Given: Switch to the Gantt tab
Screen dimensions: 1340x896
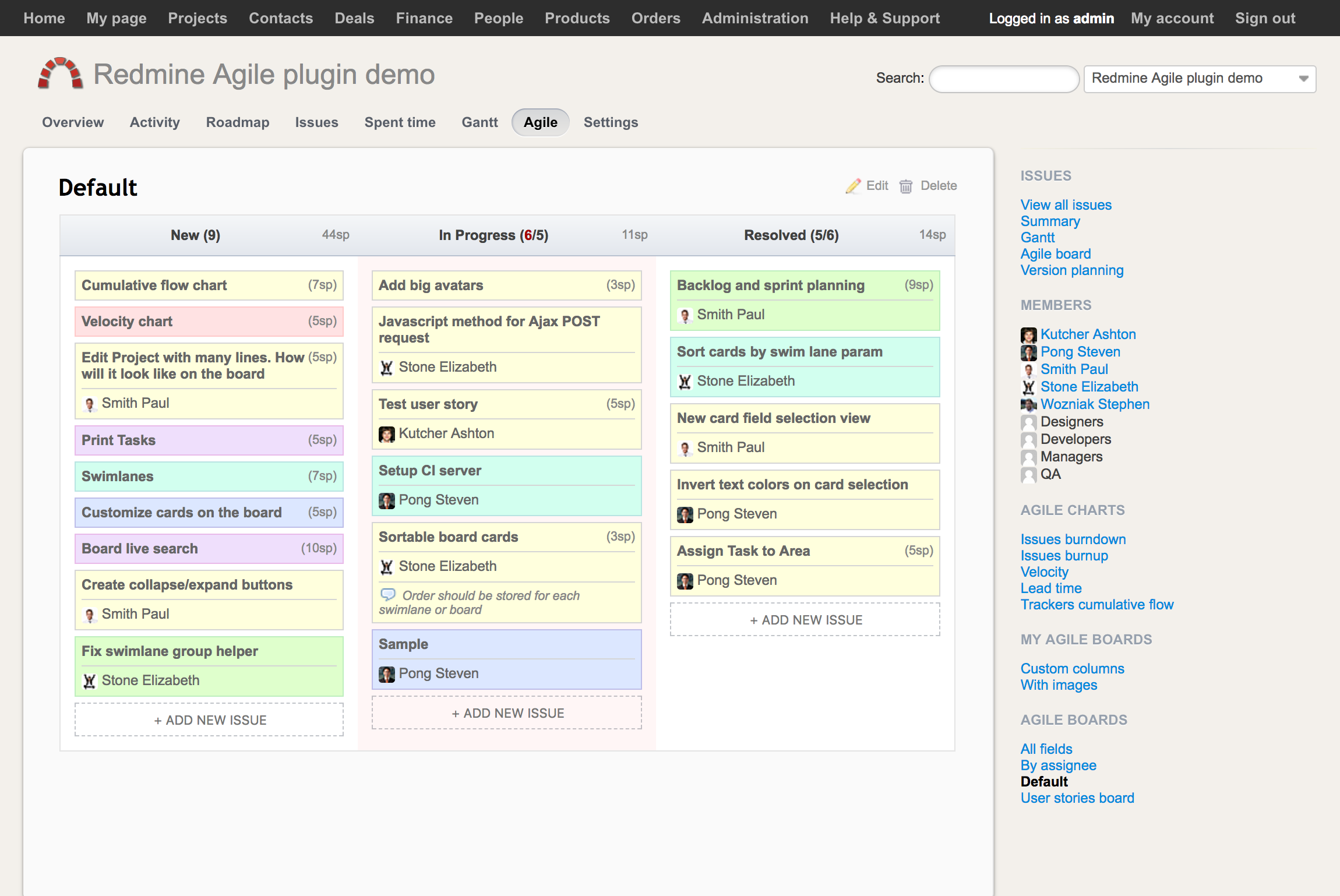Looking at the screenshot, I should tap(479, 122).
